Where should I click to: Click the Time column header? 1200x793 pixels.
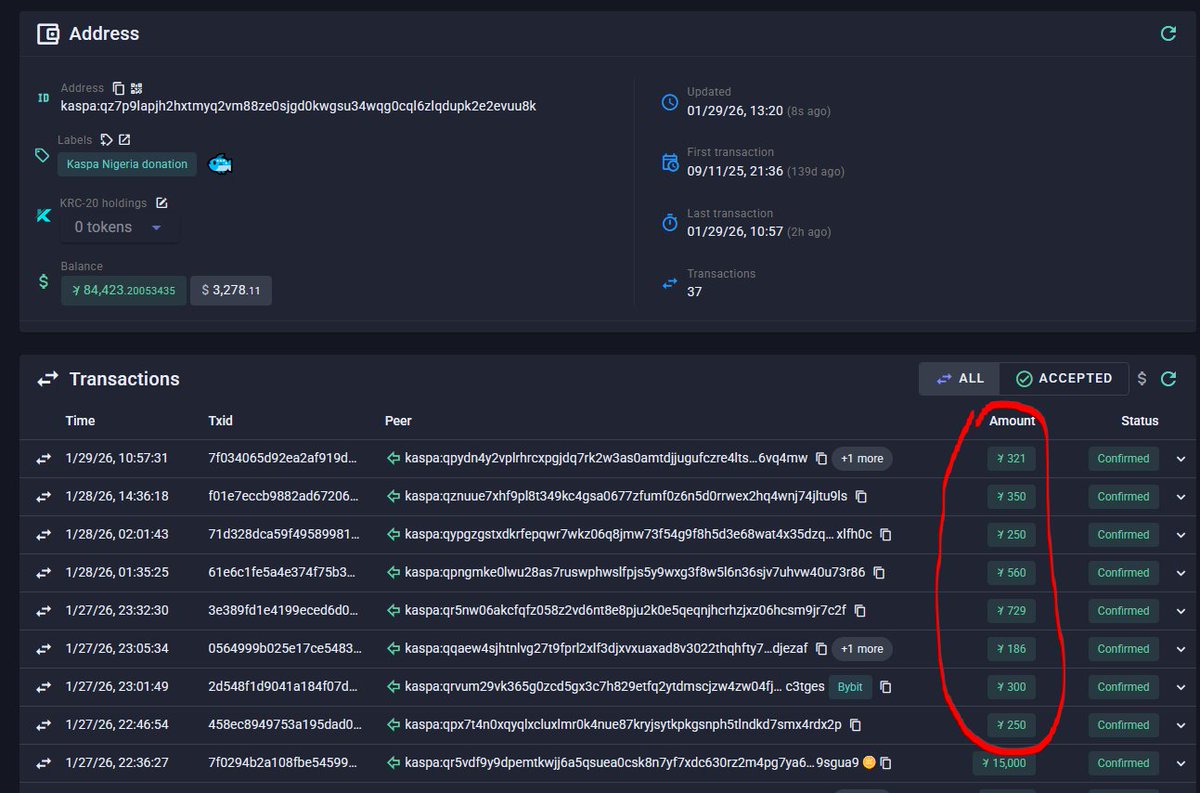tap(80, 421)
